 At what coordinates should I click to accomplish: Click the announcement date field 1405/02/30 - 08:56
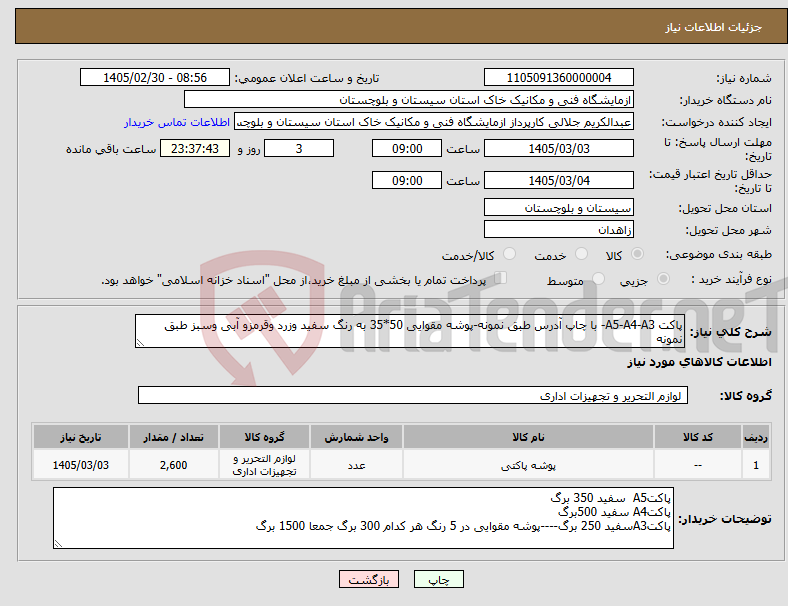[155, 78]
